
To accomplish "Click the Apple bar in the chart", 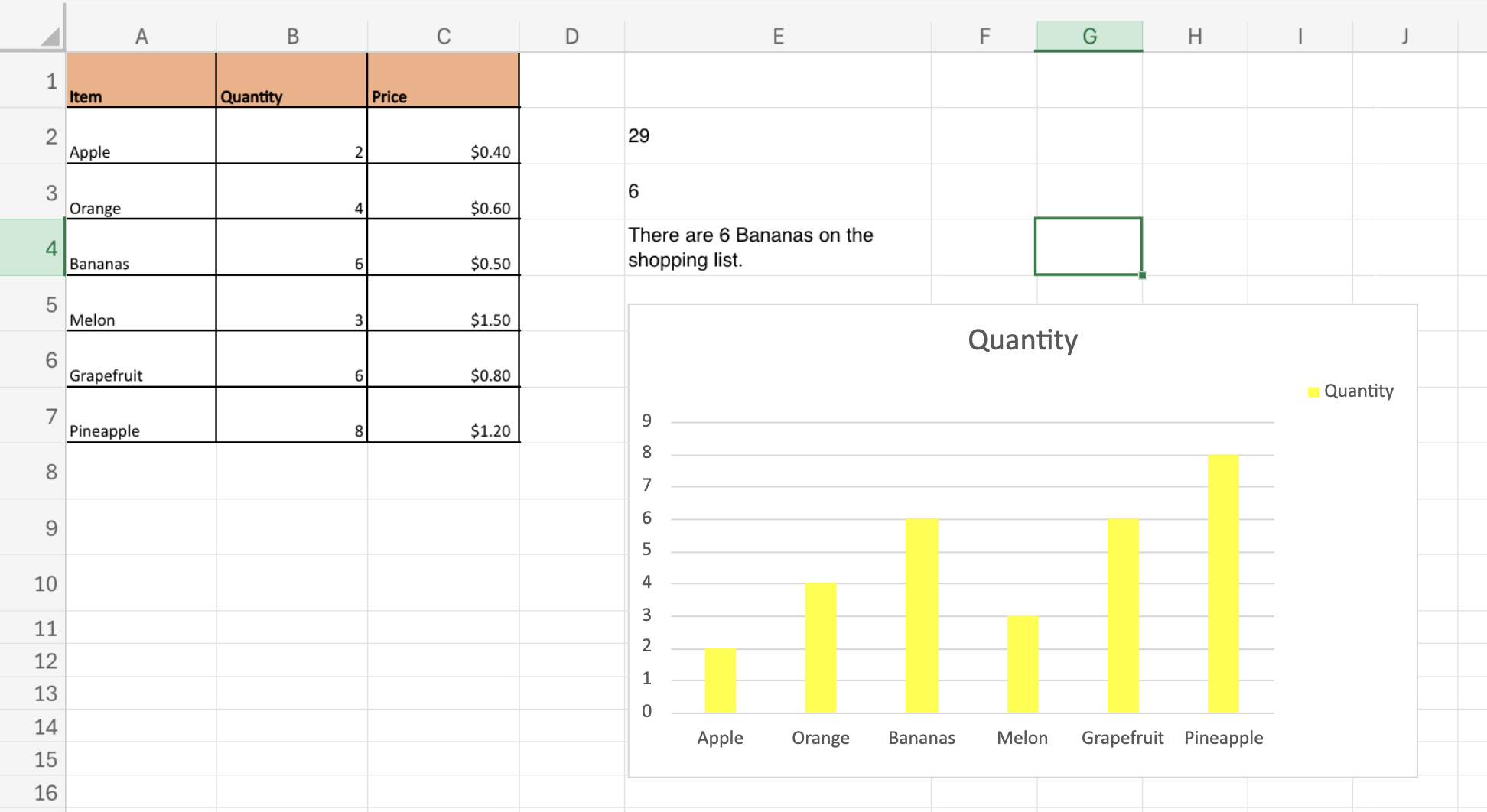I will click(x=721, y=680).
